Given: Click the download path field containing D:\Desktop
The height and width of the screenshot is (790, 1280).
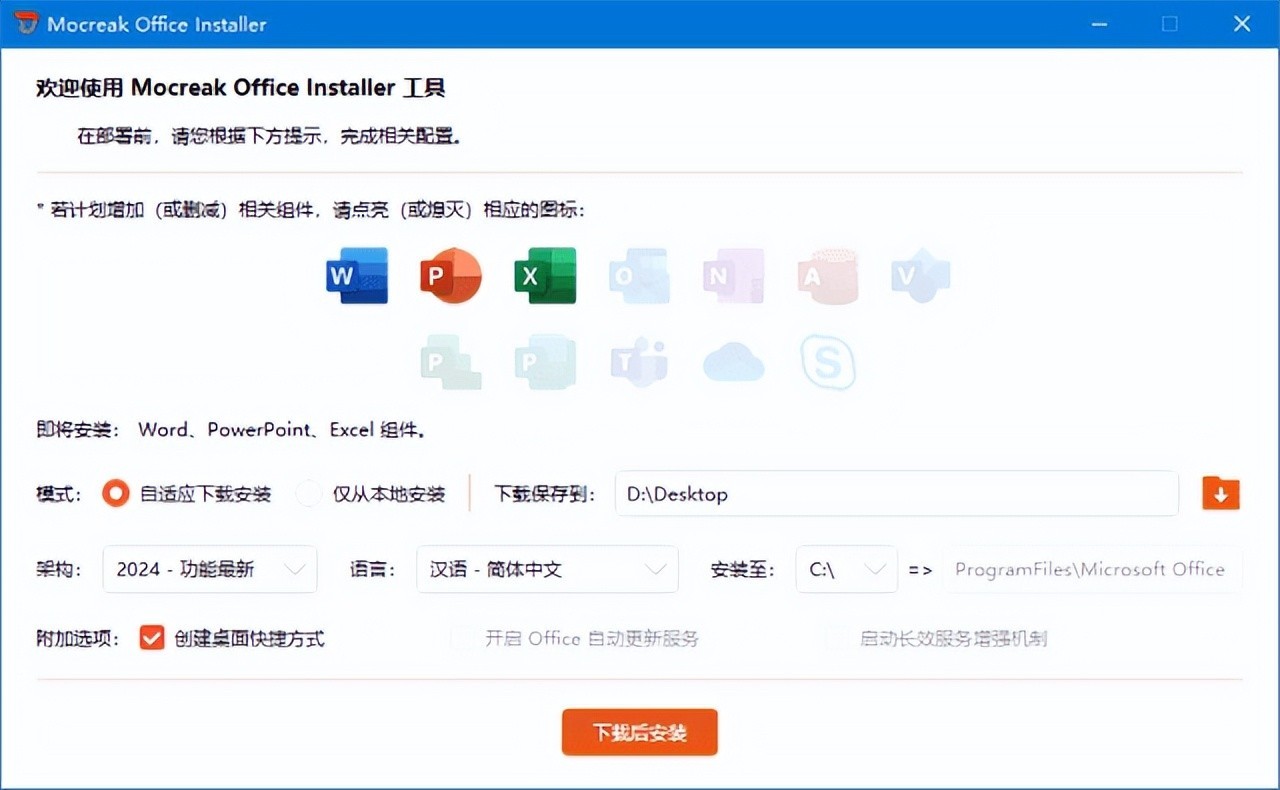Looking at the screenshot, I should [x=897, y=493].
